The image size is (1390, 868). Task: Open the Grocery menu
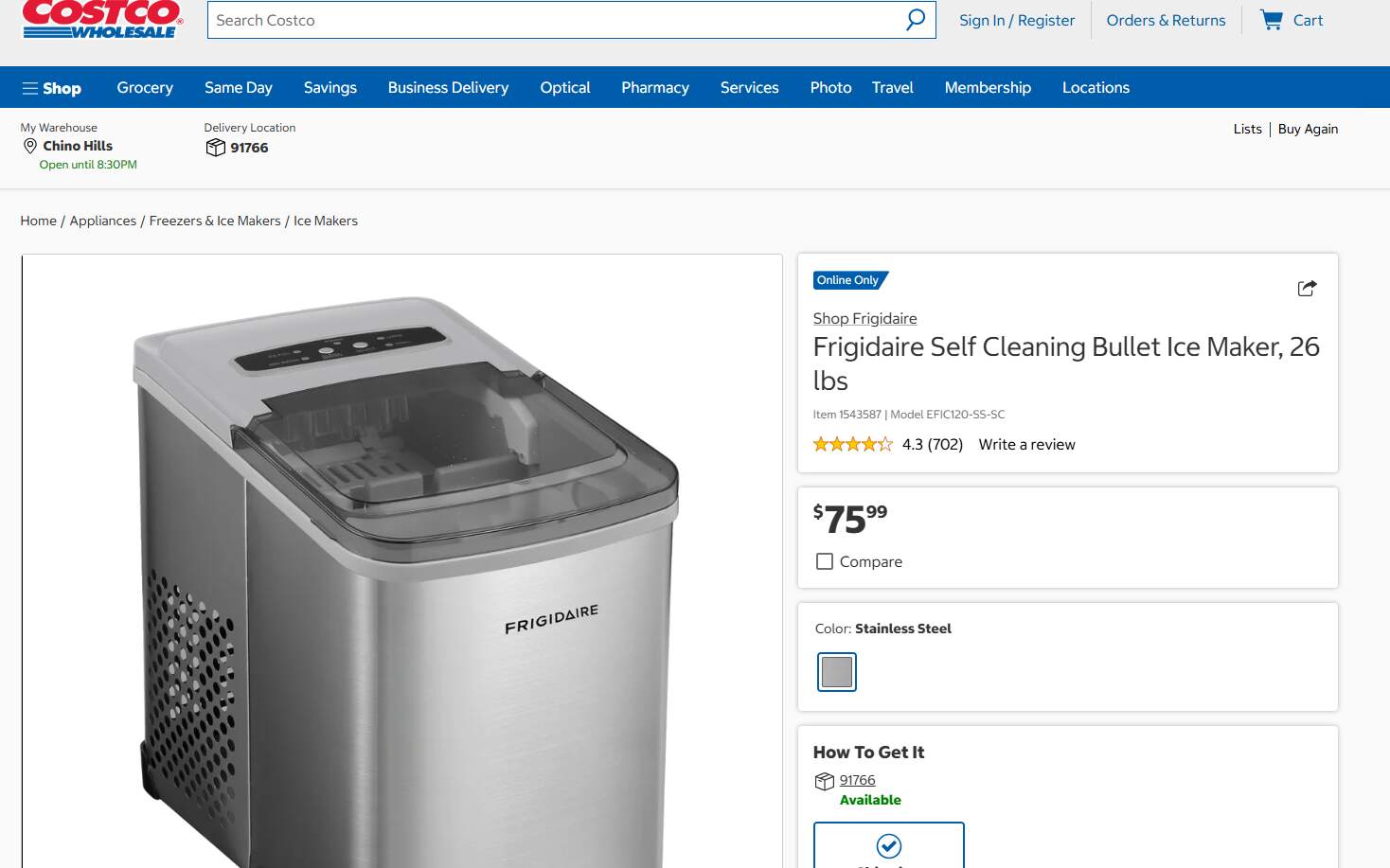tap(145, 87)
